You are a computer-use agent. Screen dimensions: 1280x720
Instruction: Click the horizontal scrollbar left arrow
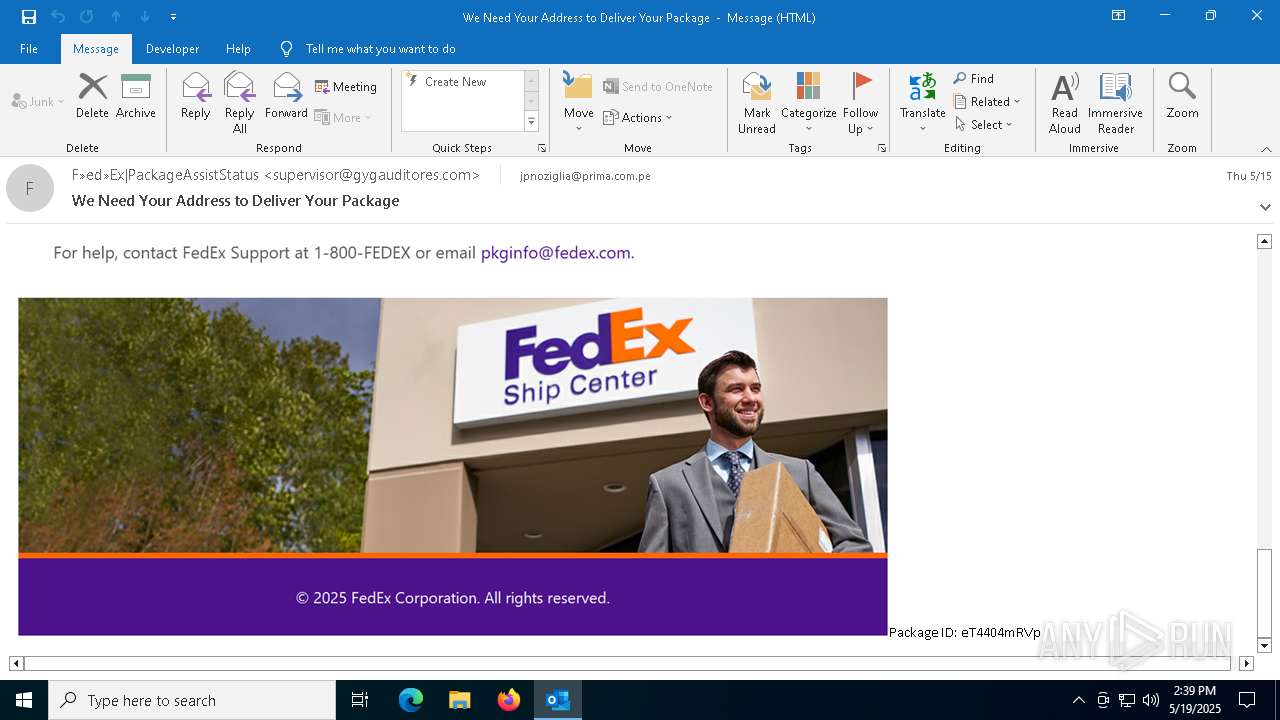tap(16, 663)
